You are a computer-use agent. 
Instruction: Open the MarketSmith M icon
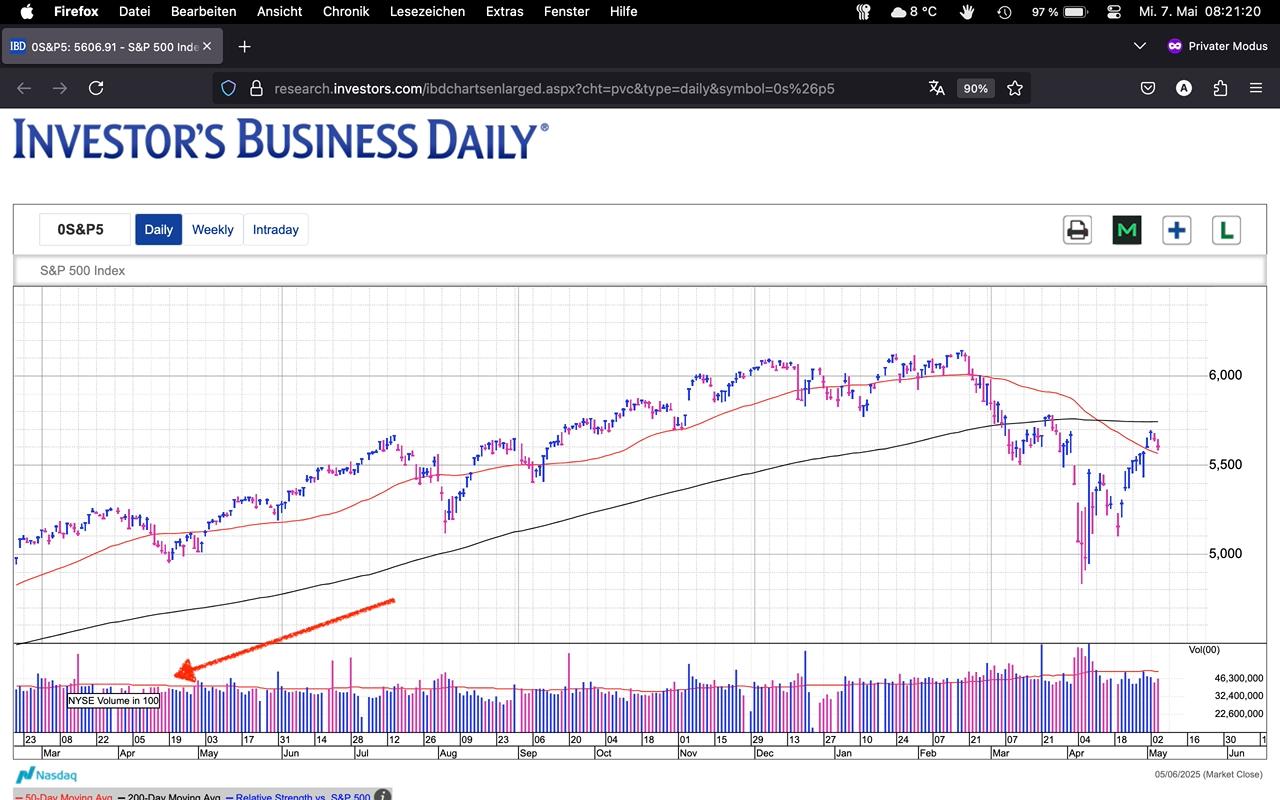[x=1127, y=230]
